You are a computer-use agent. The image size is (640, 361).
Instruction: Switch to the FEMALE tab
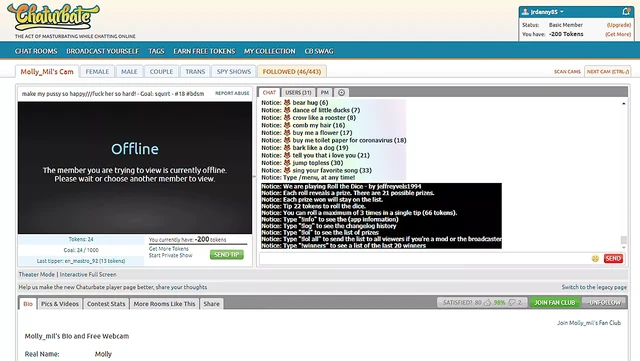[x=97, y=71]
